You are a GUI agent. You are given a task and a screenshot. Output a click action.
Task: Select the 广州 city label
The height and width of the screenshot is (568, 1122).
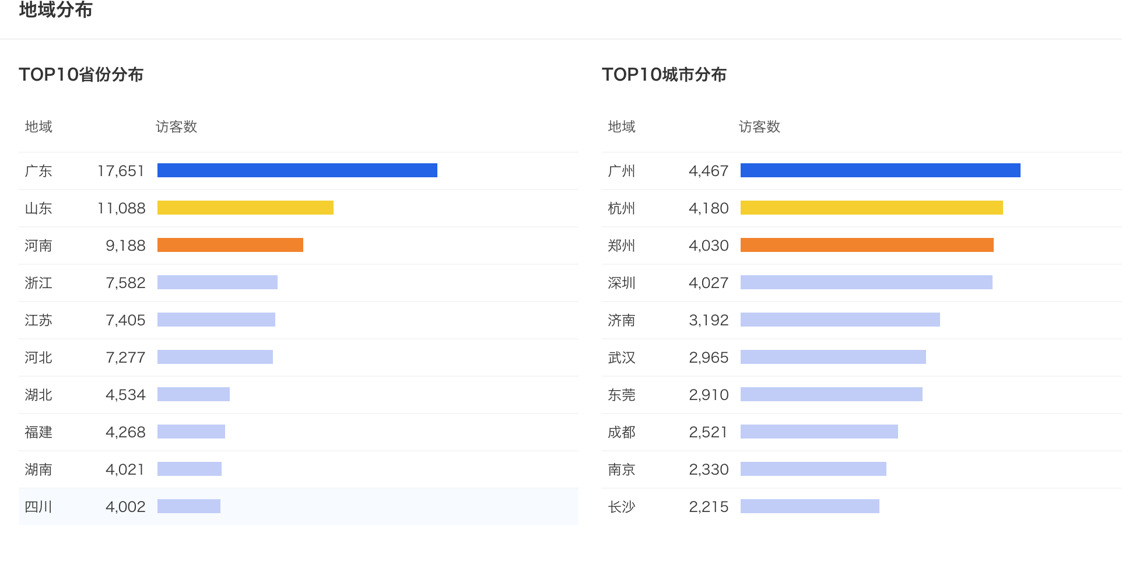point(621,171)
